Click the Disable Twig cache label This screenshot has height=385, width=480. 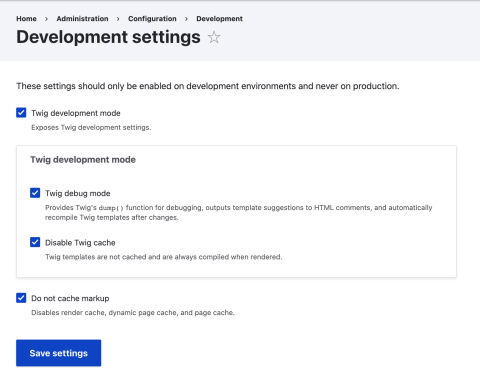point(80,243)
